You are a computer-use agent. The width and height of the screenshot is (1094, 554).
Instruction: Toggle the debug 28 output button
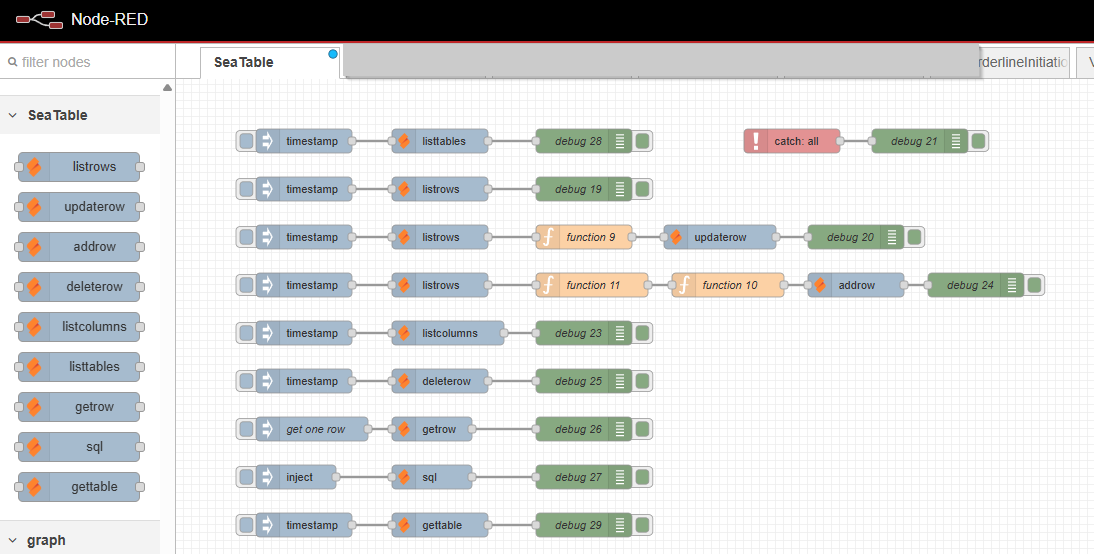coord(643,141)
